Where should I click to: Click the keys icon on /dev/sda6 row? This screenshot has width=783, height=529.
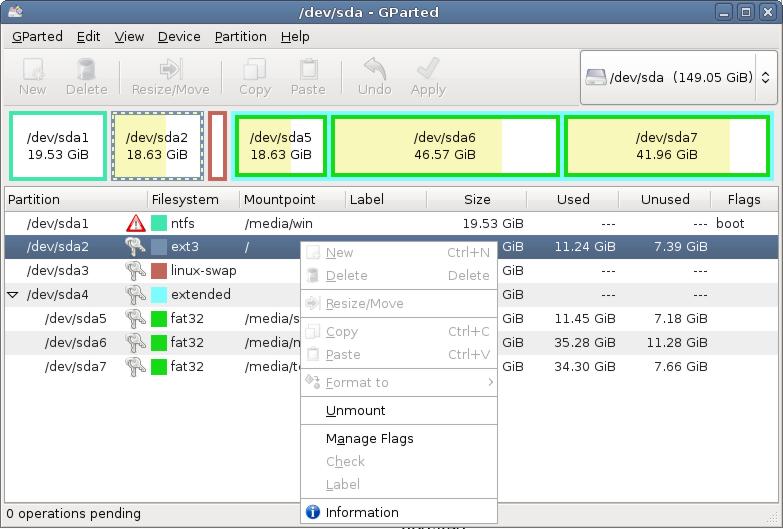click(x=135, y=342)
